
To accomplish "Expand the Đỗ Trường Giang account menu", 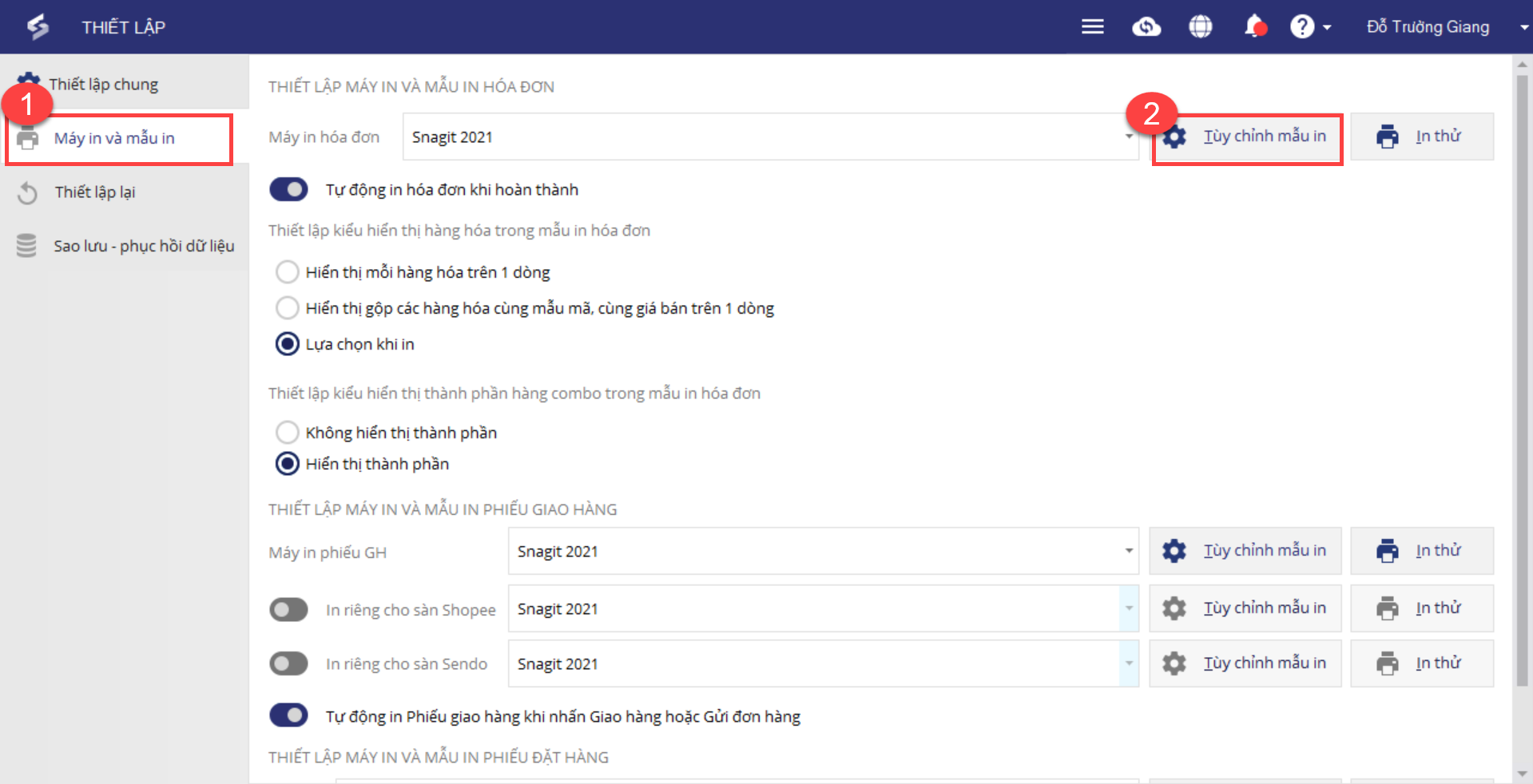I will point(1523,27).
